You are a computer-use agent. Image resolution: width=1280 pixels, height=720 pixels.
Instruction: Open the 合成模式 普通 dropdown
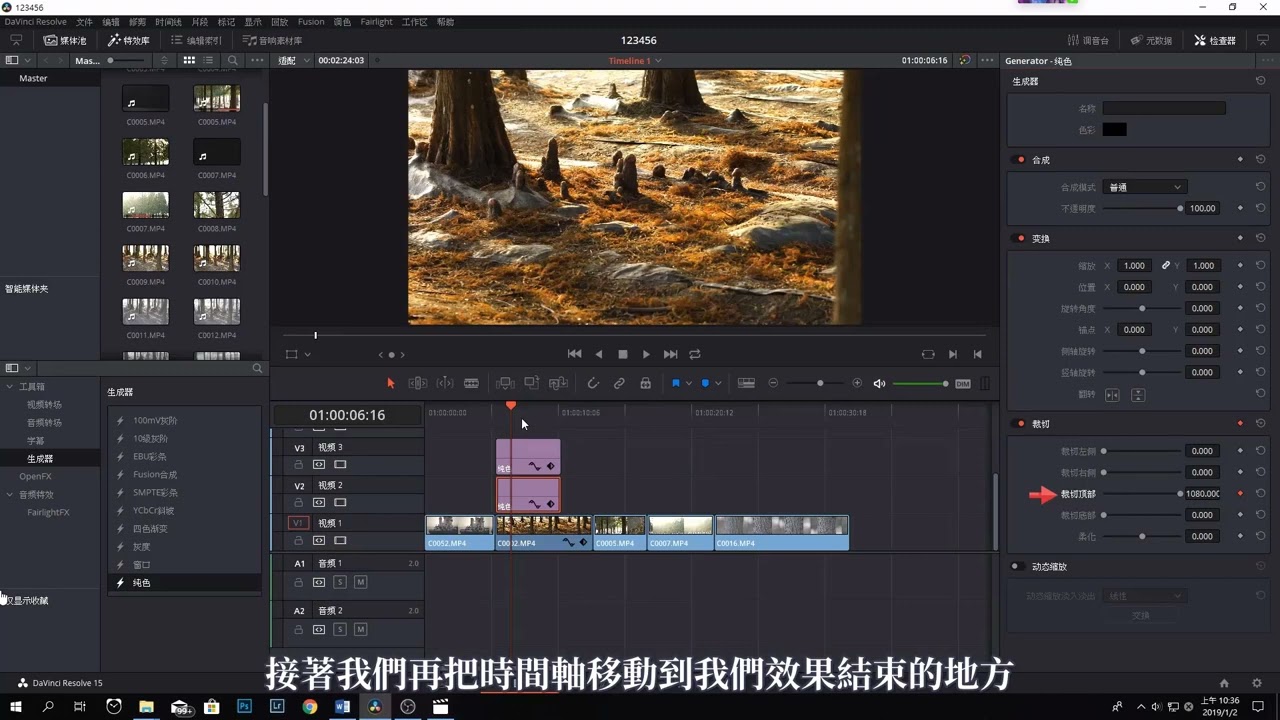1144,187
